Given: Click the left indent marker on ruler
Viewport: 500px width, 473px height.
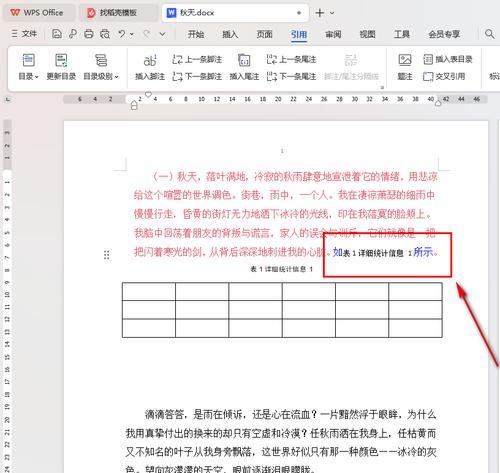Looking at the screenshot, I should tap(134, 106).
